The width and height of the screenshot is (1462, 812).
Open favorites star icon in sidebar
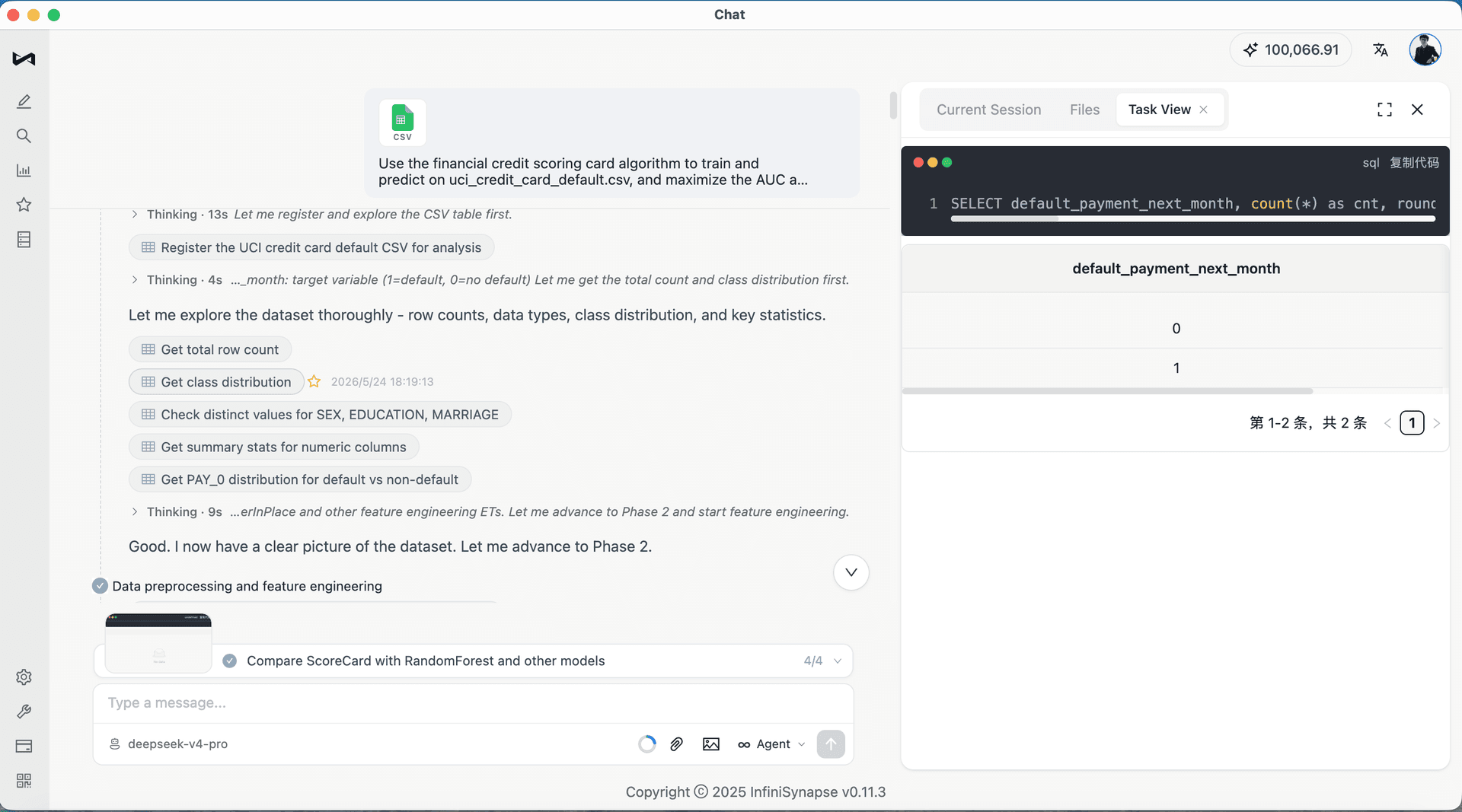click(24, 205)
